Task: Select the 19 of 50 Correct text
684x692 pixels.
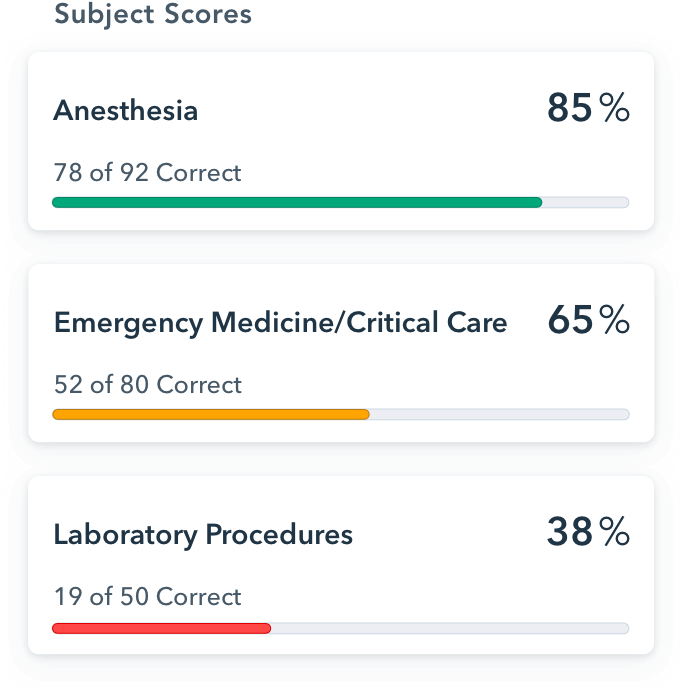Action: click(x=147, y=596)
